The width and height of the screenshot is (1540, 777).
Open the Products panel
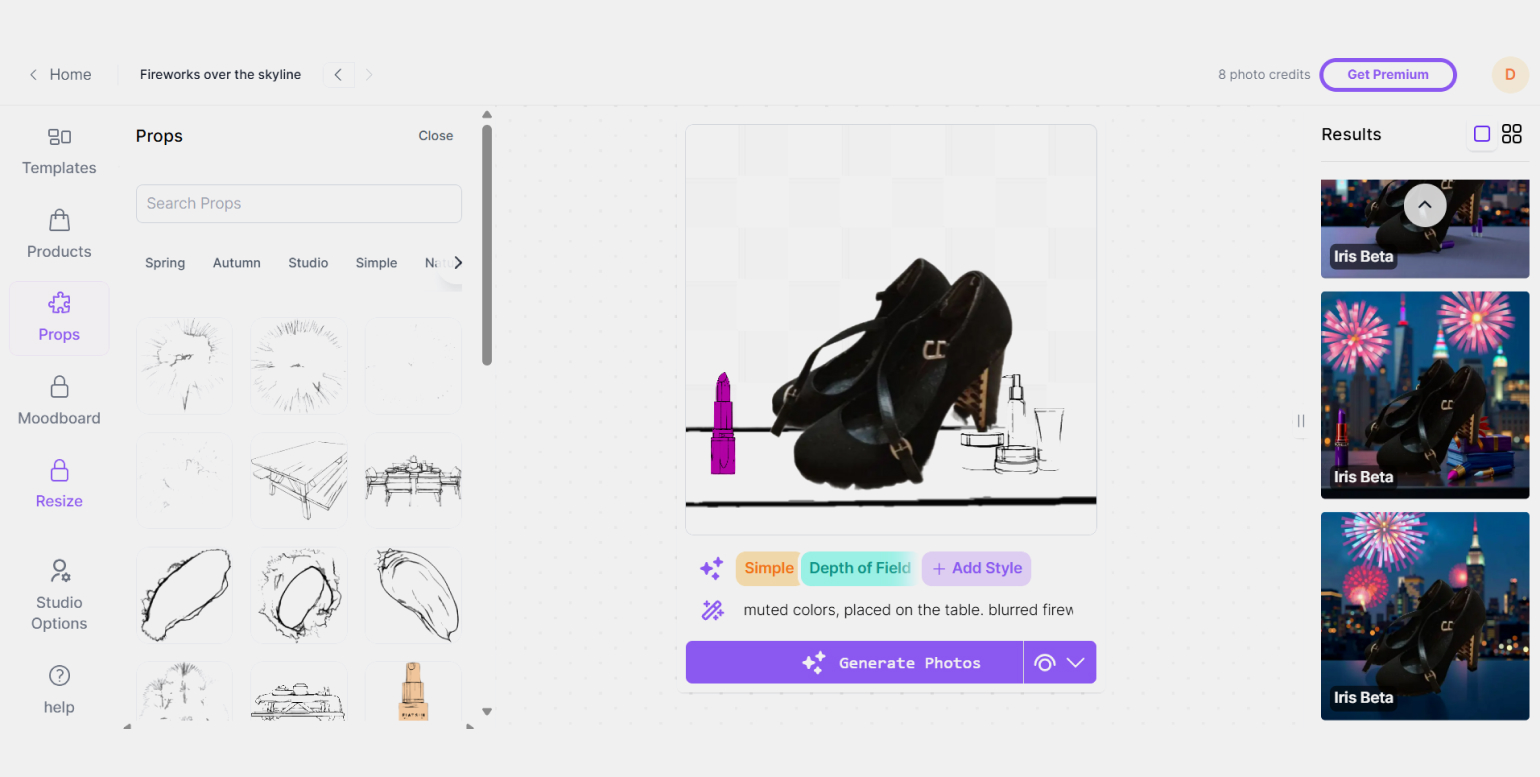59,235
